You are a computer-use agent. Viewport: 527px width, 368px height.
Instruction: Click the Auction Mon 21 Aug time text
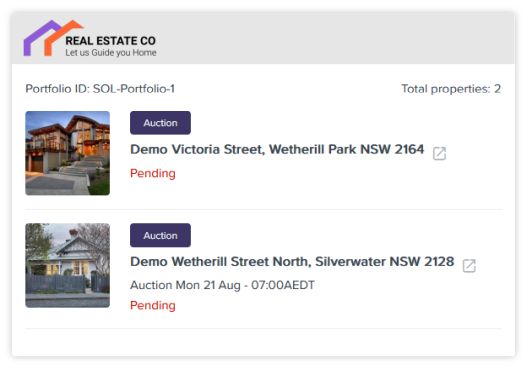[222, 285]
